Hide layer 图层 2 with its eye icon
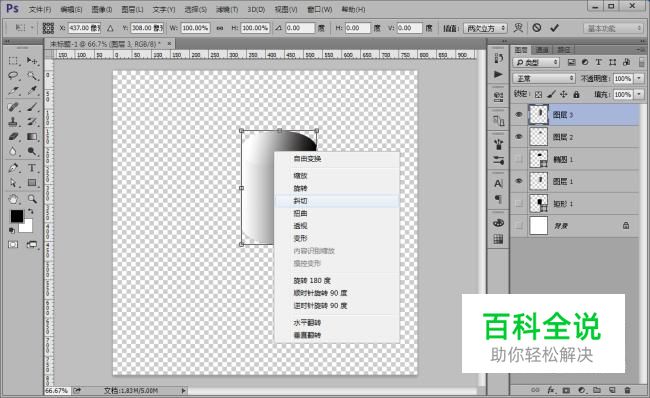650x398 pixels. pyautogui.click(x=519, y=137)
